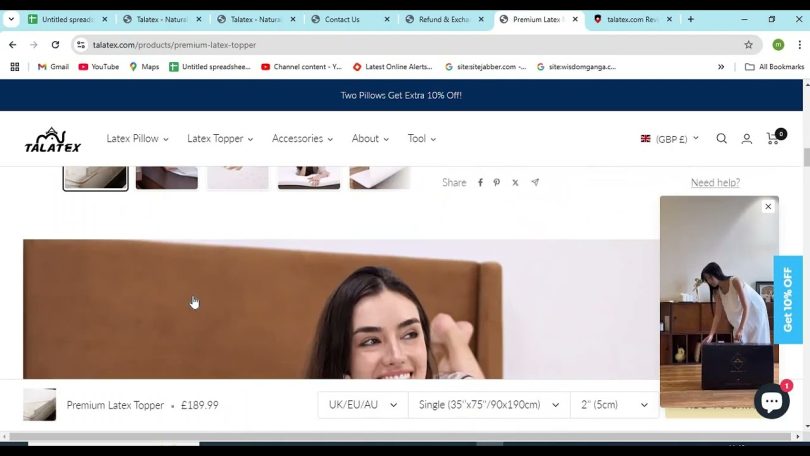Share product on Facebook icon
This screenshot has width=810, height=456.
pyautogui.click(x=480, y=183)
